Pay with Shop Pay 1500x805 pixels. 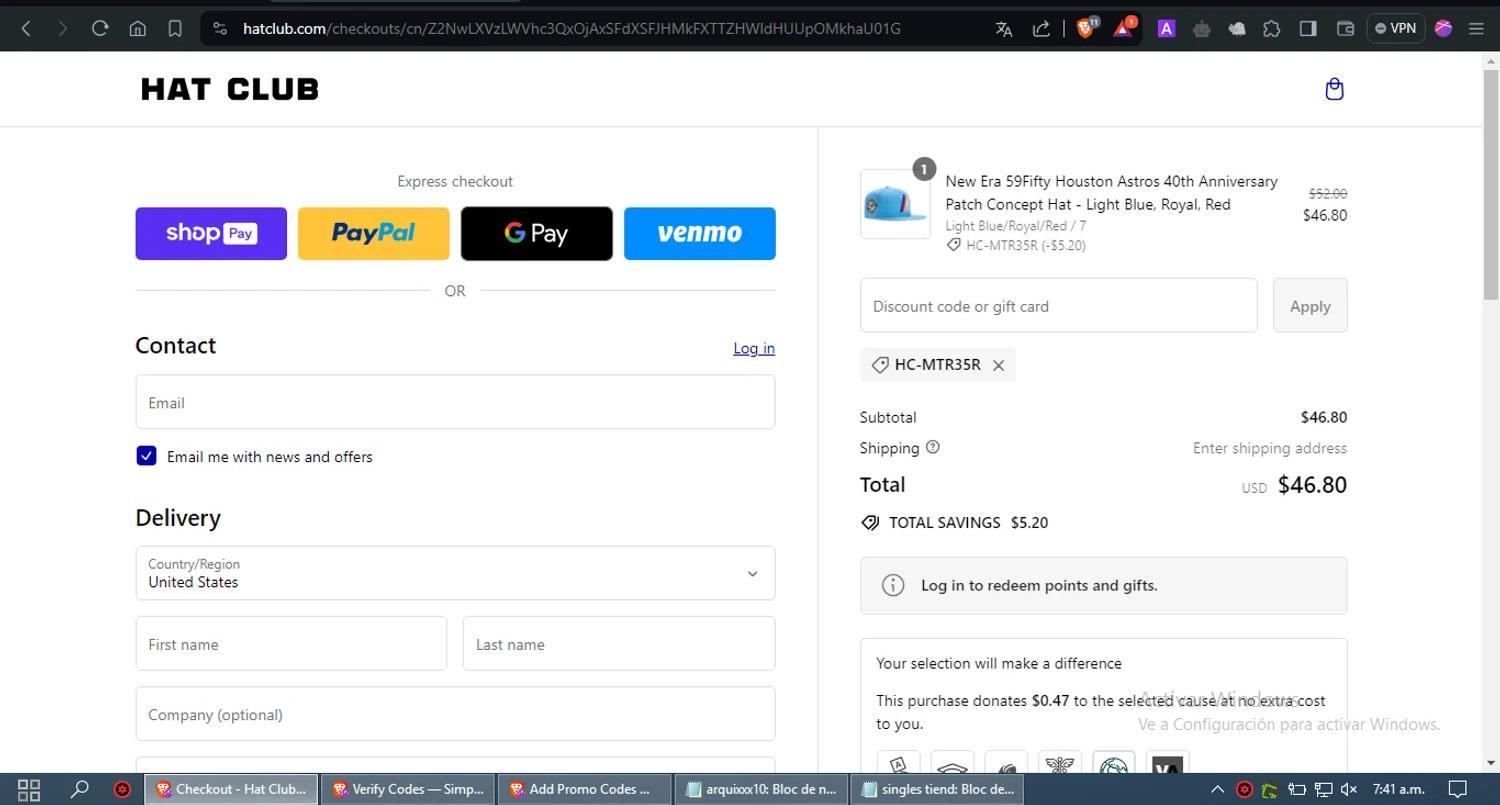pyautogui.click(x=211, y=233)
